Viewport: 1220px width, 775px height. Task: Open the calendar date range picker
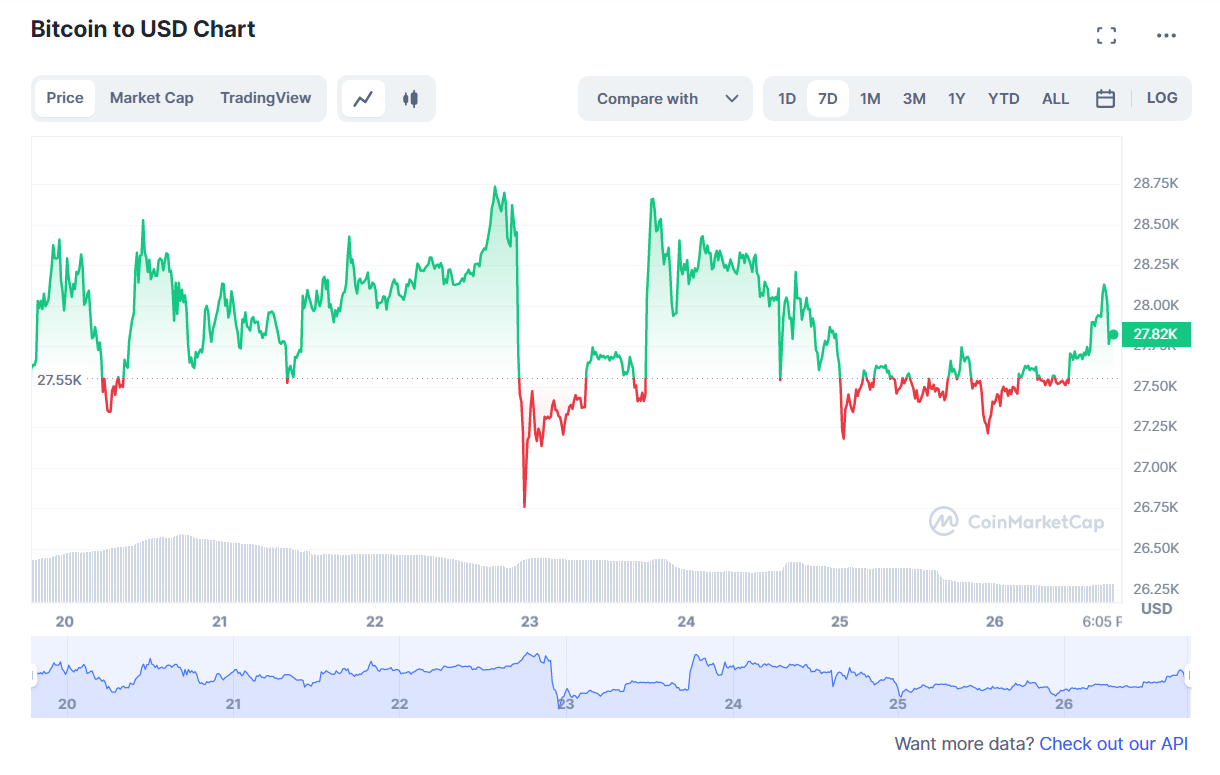point(1105,98)
